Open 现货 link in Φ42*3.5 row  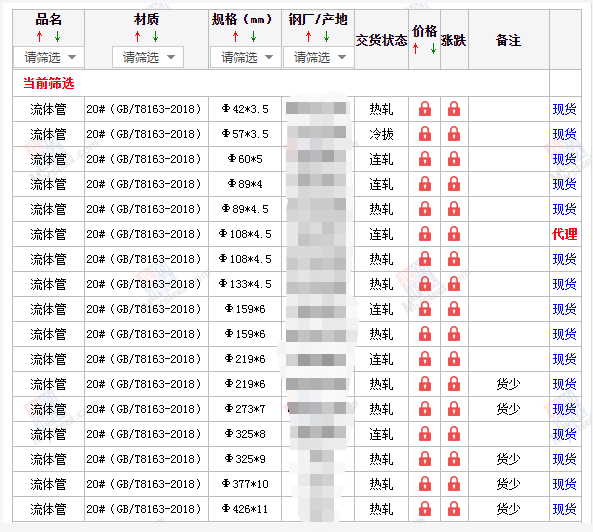coord(564,109)
